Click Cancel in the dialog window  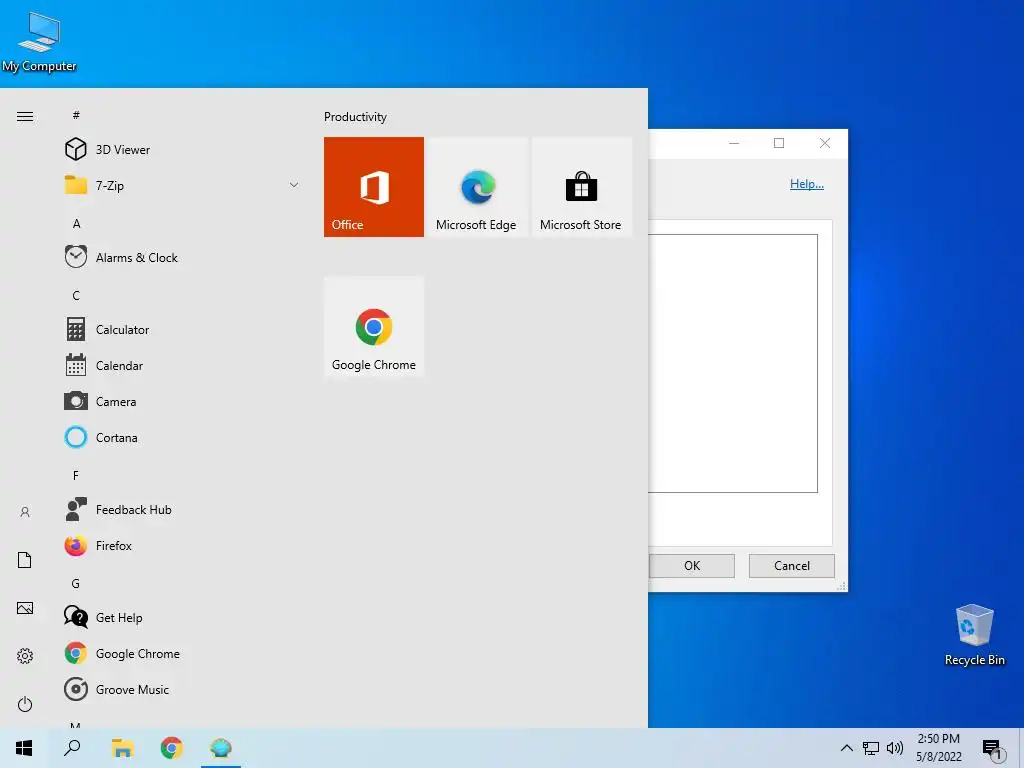point(792,566)
